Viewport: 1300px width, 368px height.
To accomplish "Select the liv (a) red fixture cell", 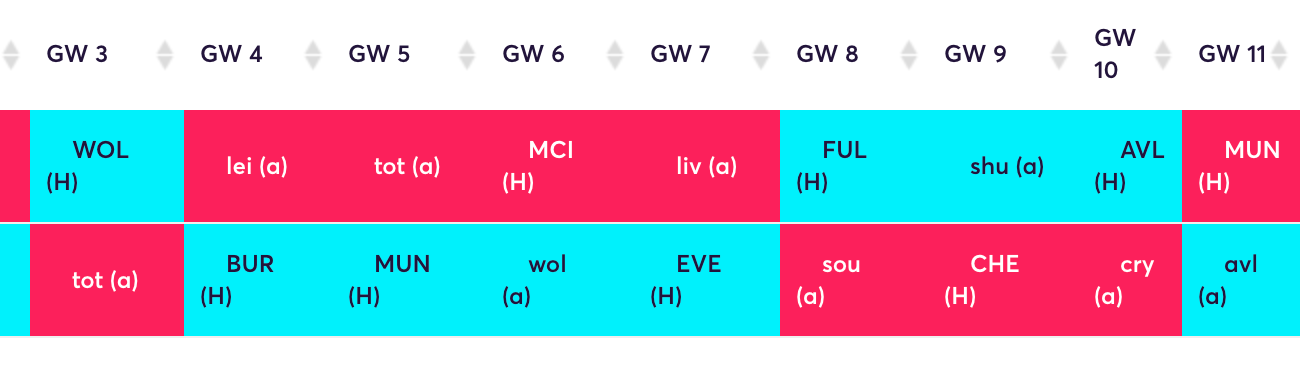I will (x=707, y=166).
